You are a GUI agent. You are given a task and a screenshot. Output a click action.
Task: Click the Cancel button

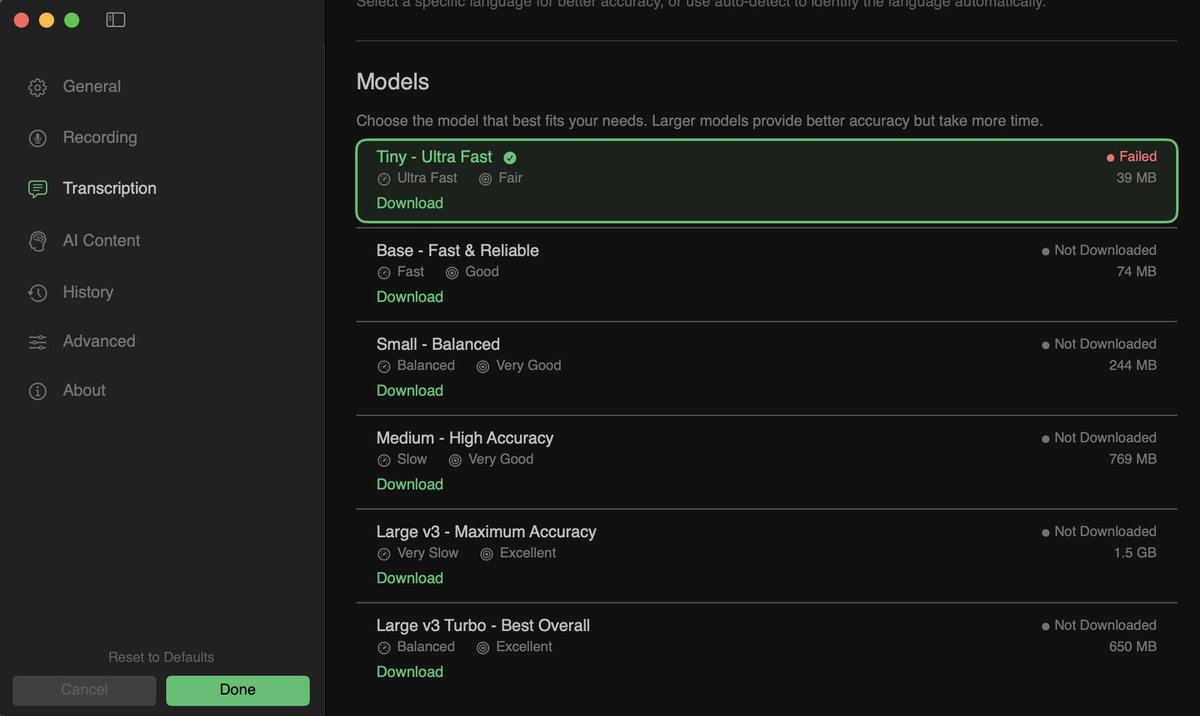coord(84,690)
